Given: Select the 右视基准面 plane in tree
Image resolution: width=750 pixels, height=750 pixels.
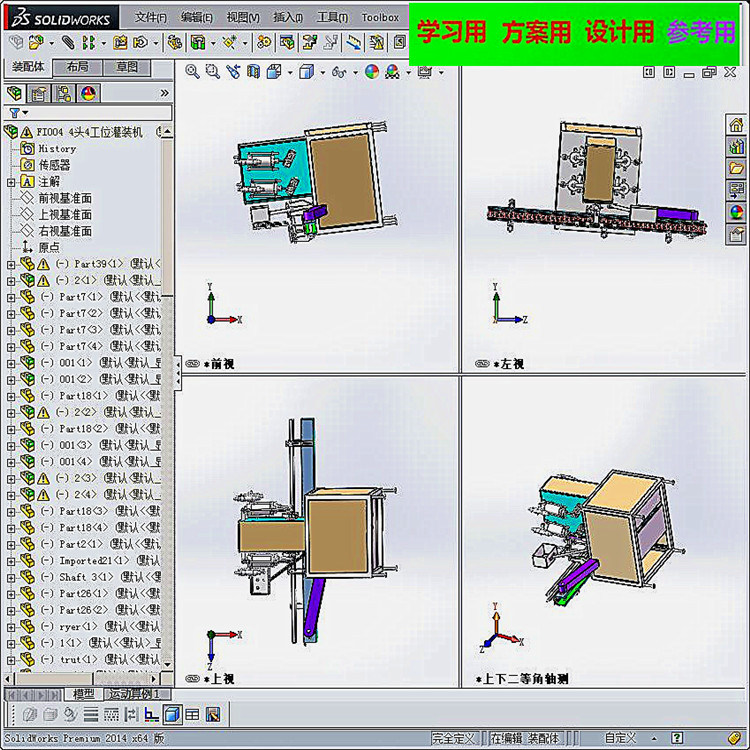Looking at the screenshot, I should click(65, 231).
